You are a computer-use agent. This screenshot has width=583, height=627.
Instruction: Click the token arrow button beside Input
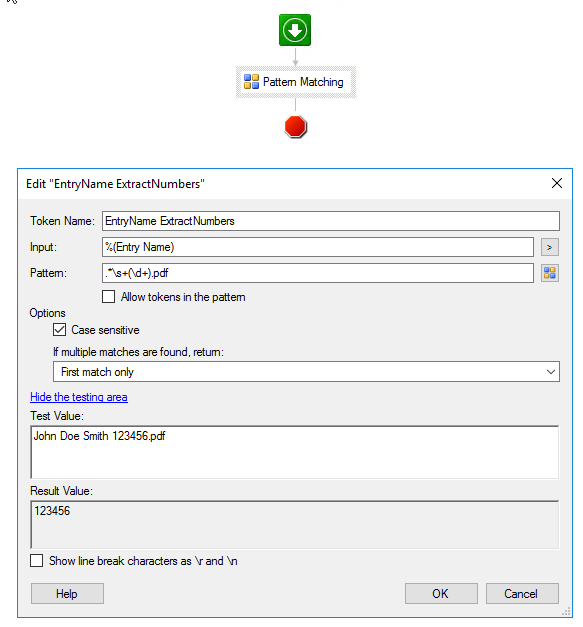549,247
